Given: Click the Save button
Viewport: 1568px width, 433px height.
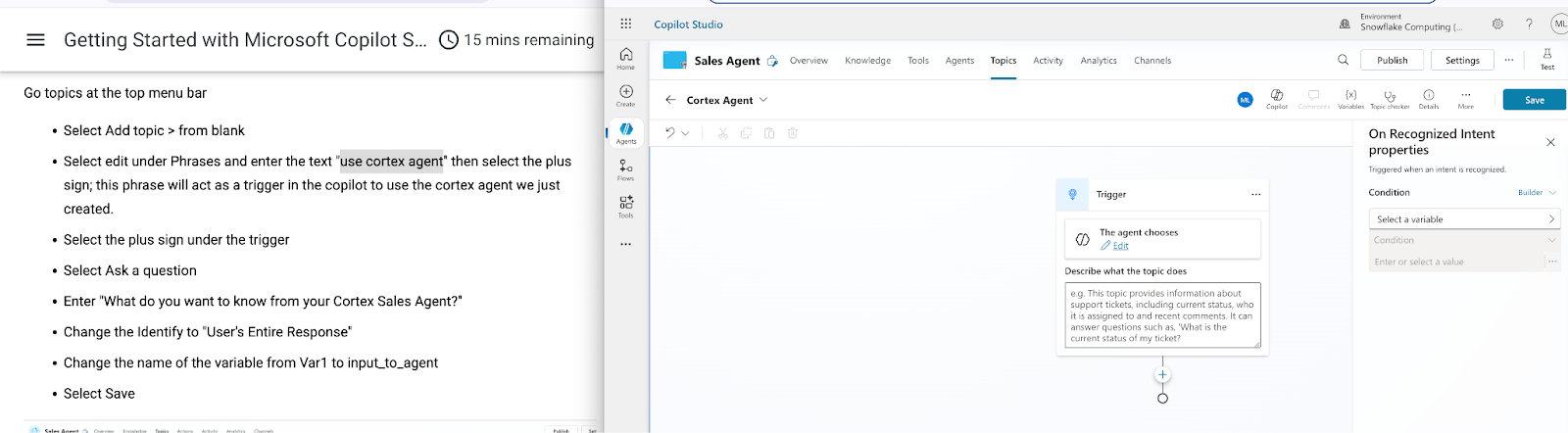Looking at the screenshot, I should pyautogui.click(x=1534, y=100).
